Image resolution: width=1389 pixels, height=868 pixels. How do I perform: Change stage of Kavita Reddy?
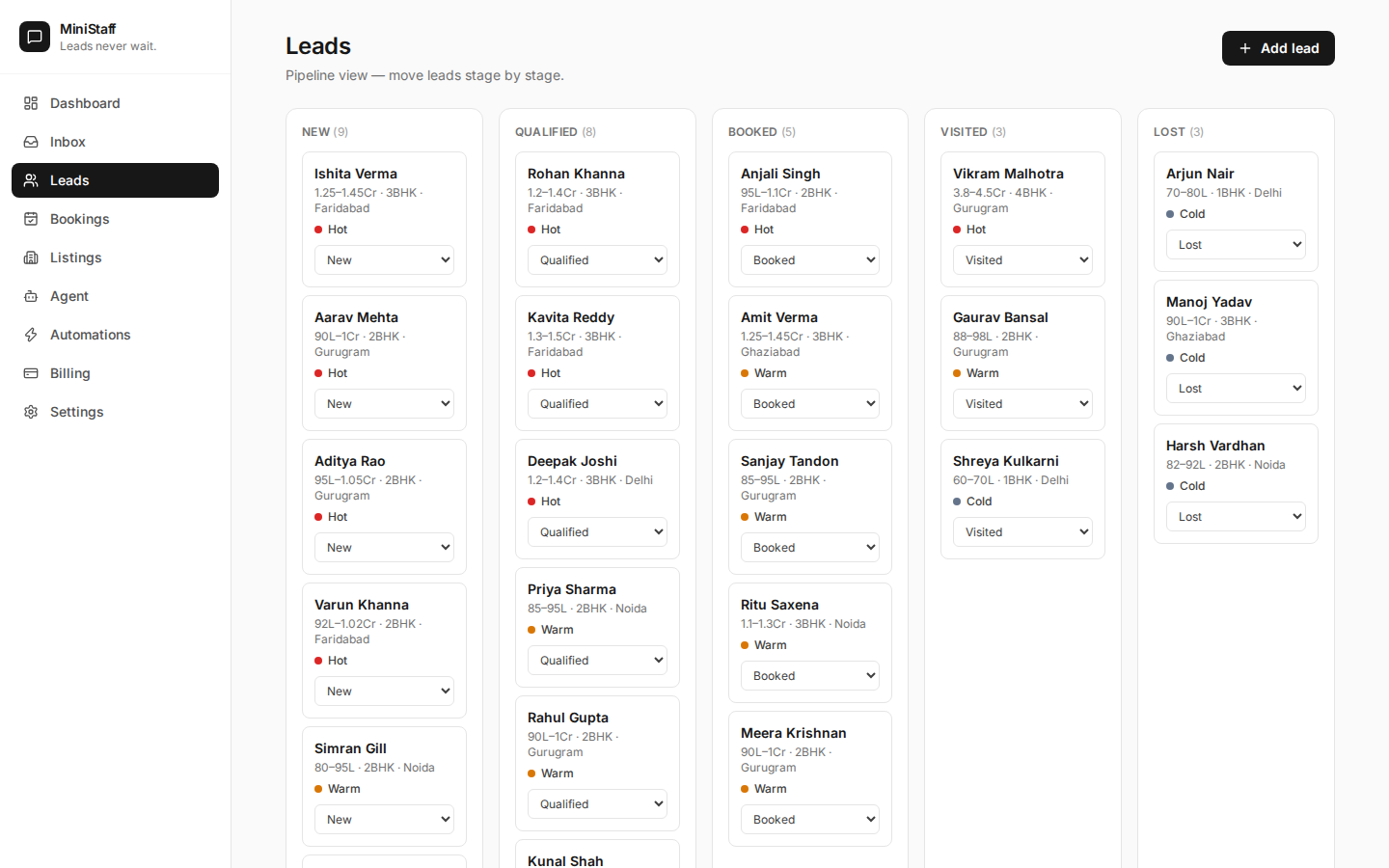click(597, 404)
